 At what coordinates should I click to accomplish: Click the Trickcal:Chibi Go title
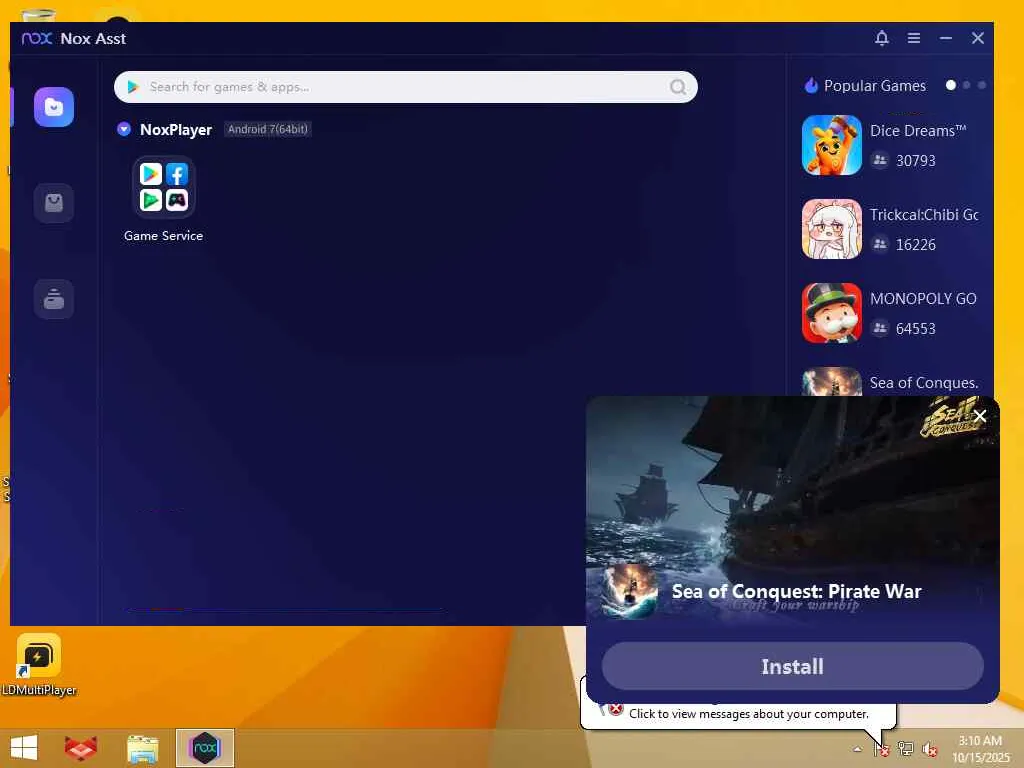923,215
